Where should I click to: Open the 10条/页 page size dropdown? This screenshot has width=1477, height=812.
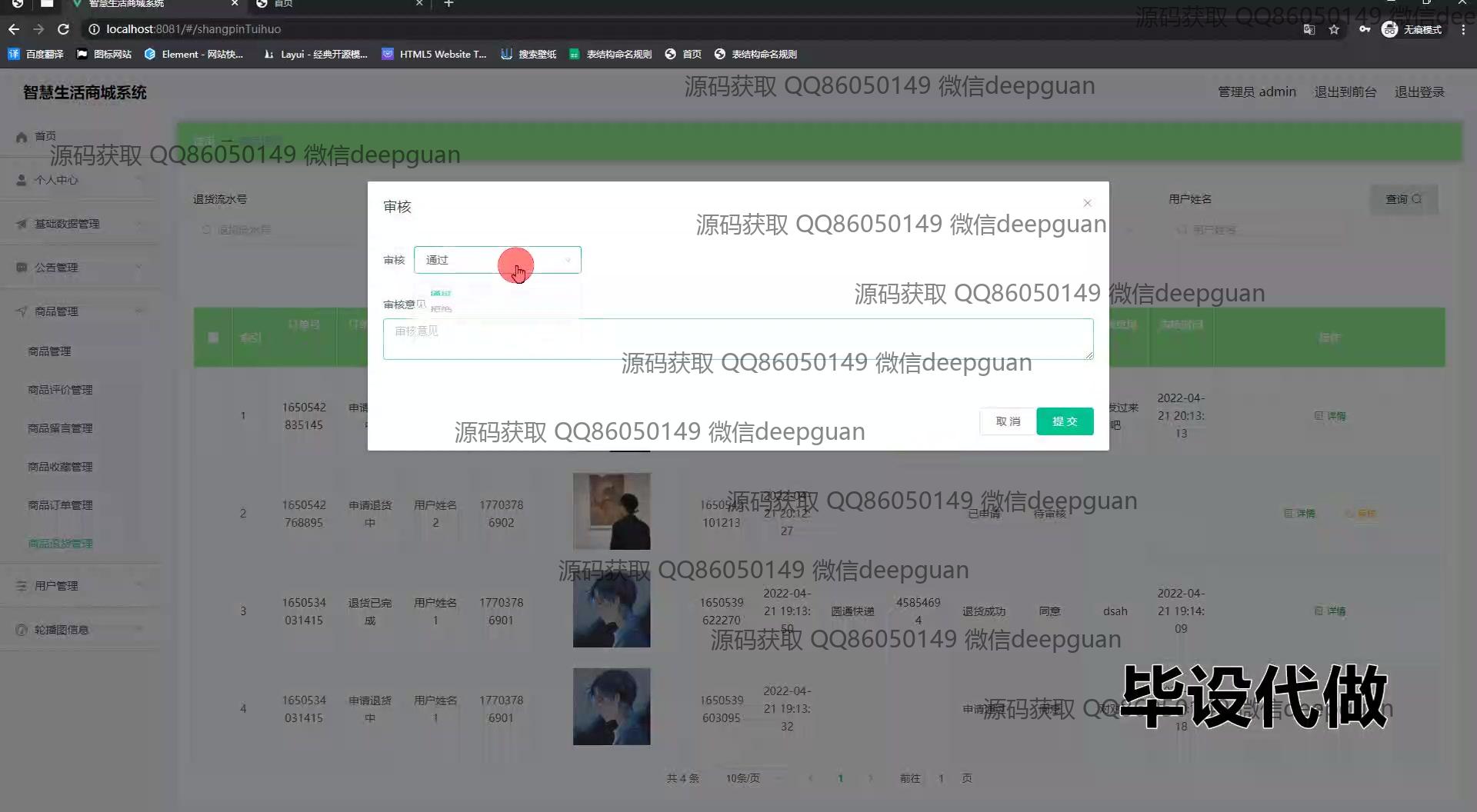(743, 778)
